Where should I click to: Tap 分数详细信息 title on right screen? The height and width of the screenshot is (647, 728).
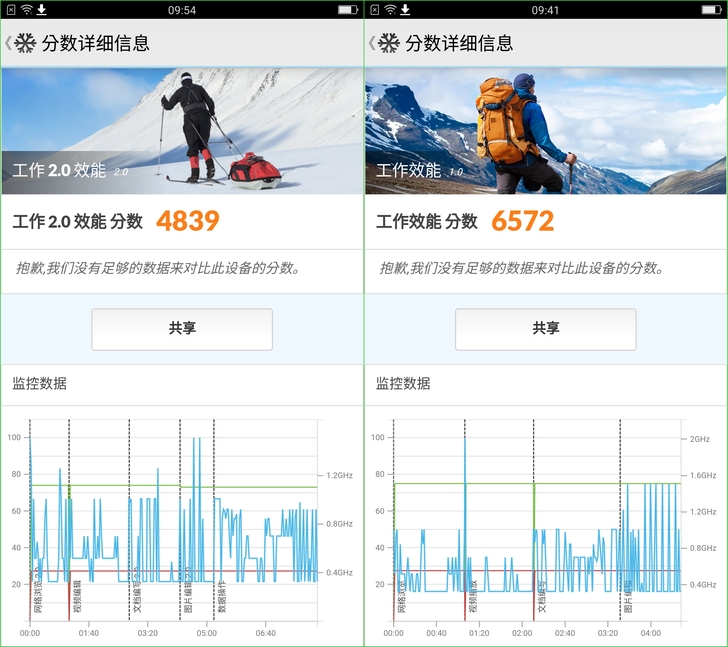point(459,43)
